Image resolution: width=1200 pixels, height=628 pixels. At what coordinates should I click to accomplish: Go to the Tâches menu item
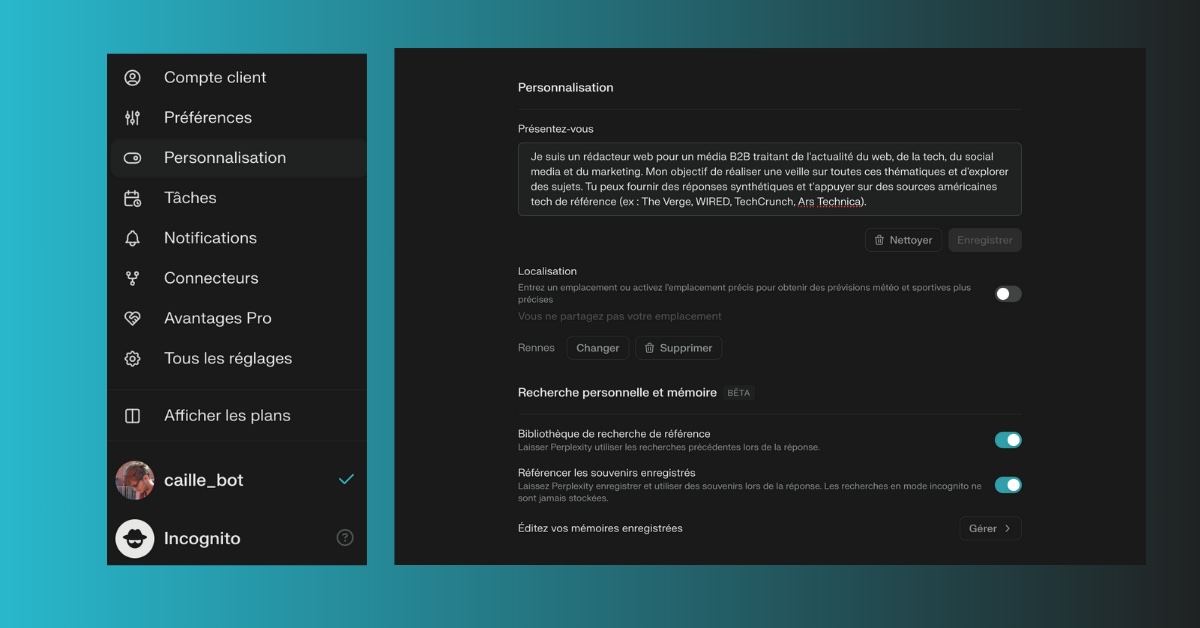[x=237, y=198]
